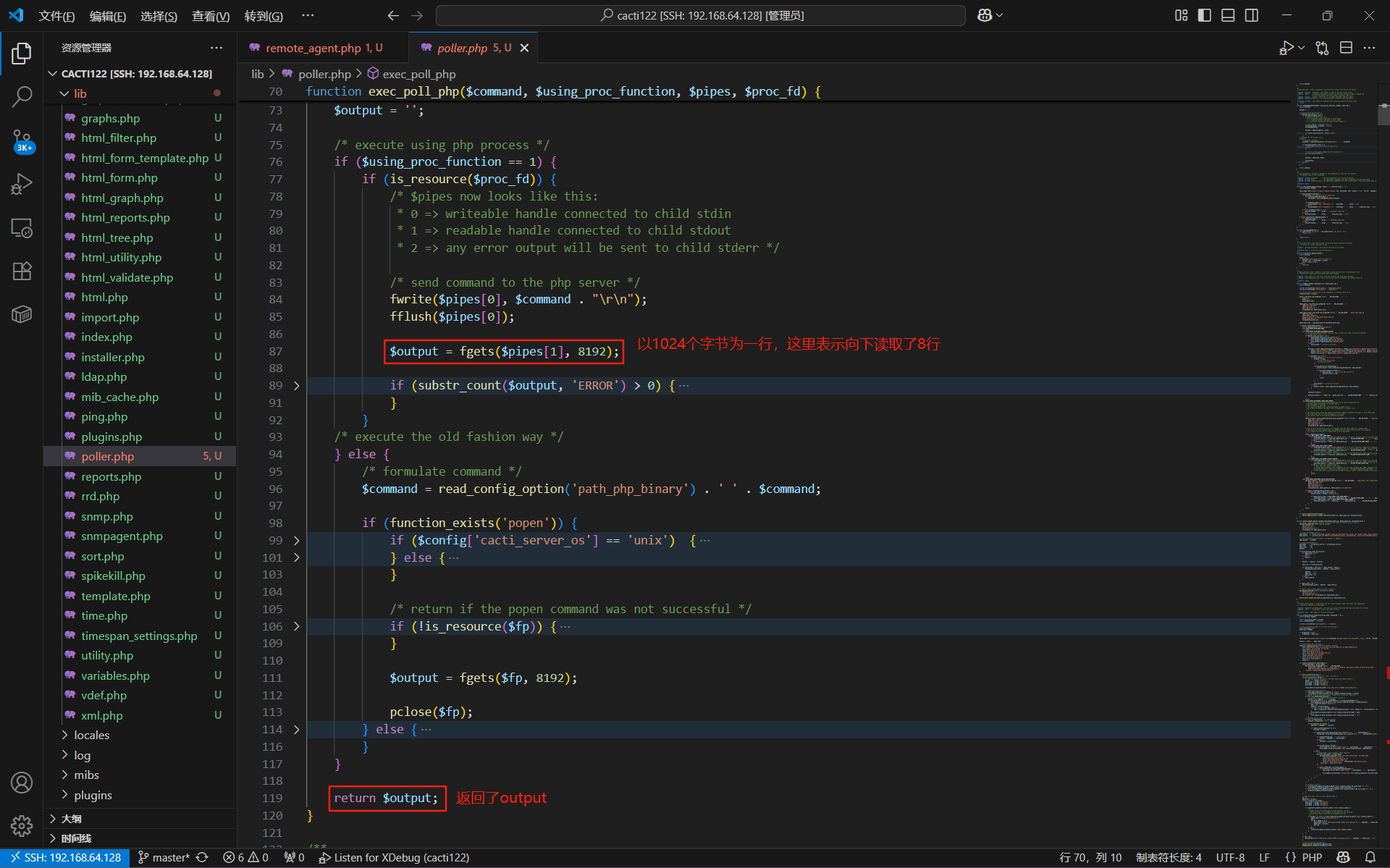1390x868 pixels.
Task: Open the Search view in activity bar
Action: (22, 96)
